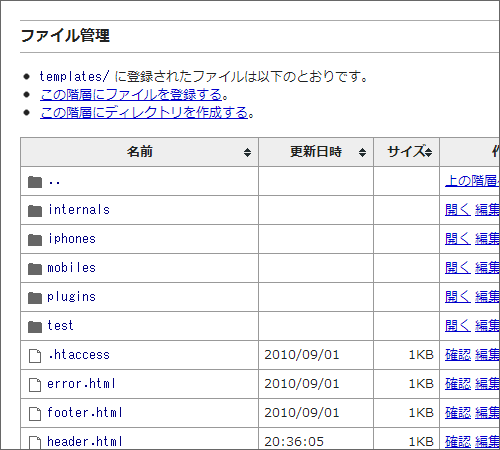The image size is (500, 450).
Task: Click 編集 link for header.html file
Action: click(x=487, y=442)
